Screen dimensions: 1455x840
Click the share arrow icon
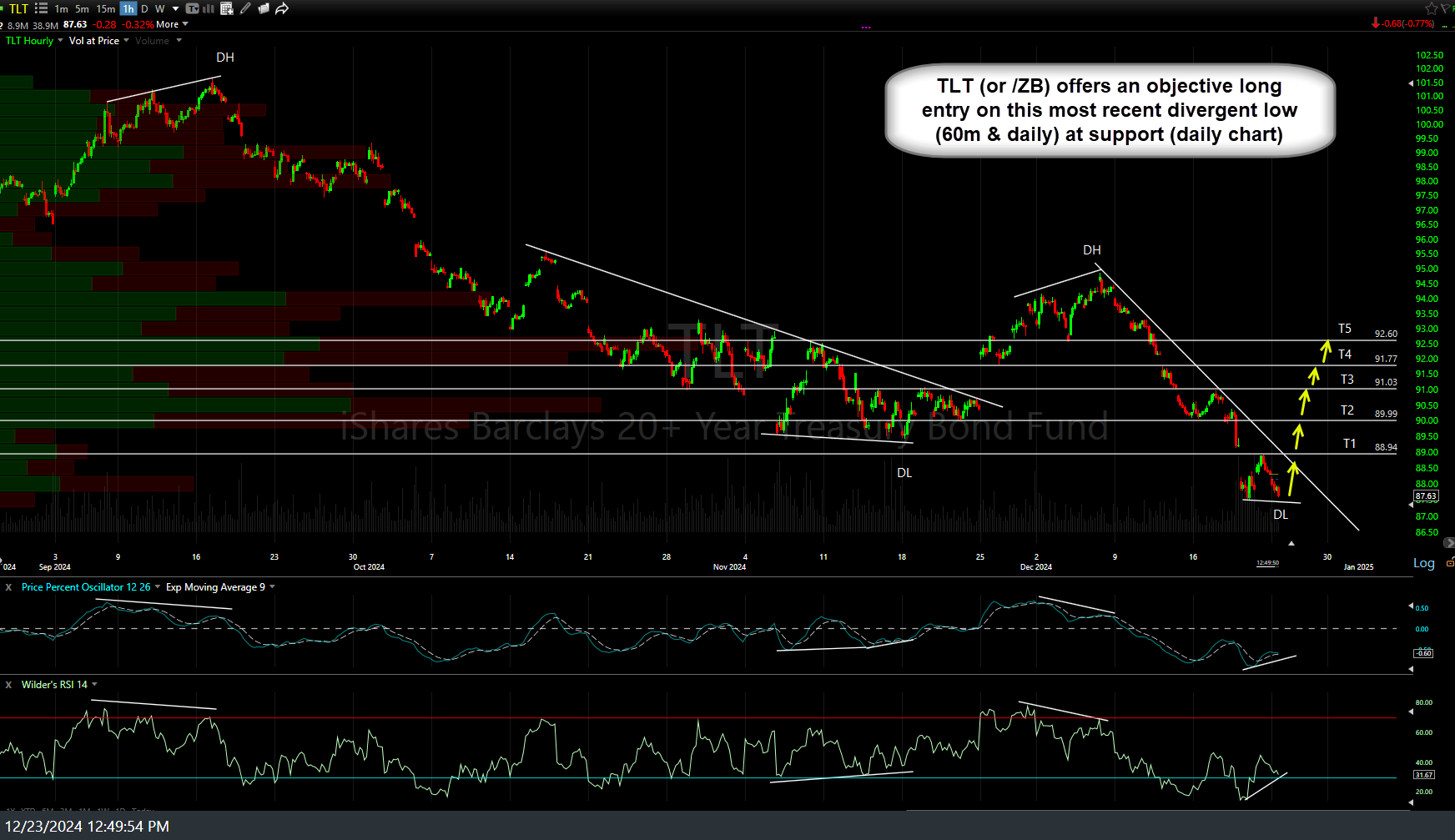[x=282, y=8]
